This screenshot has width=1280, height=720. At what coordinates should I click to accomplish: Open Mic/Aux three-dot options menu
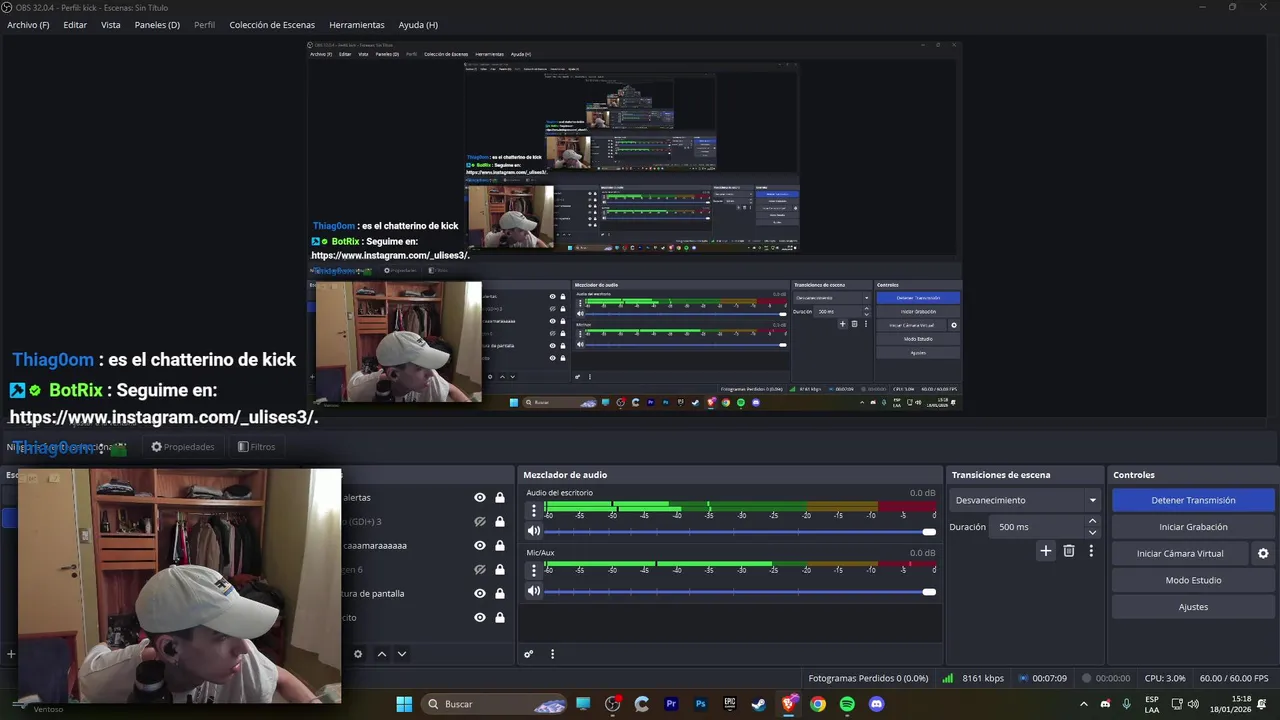tap(534, 570)
